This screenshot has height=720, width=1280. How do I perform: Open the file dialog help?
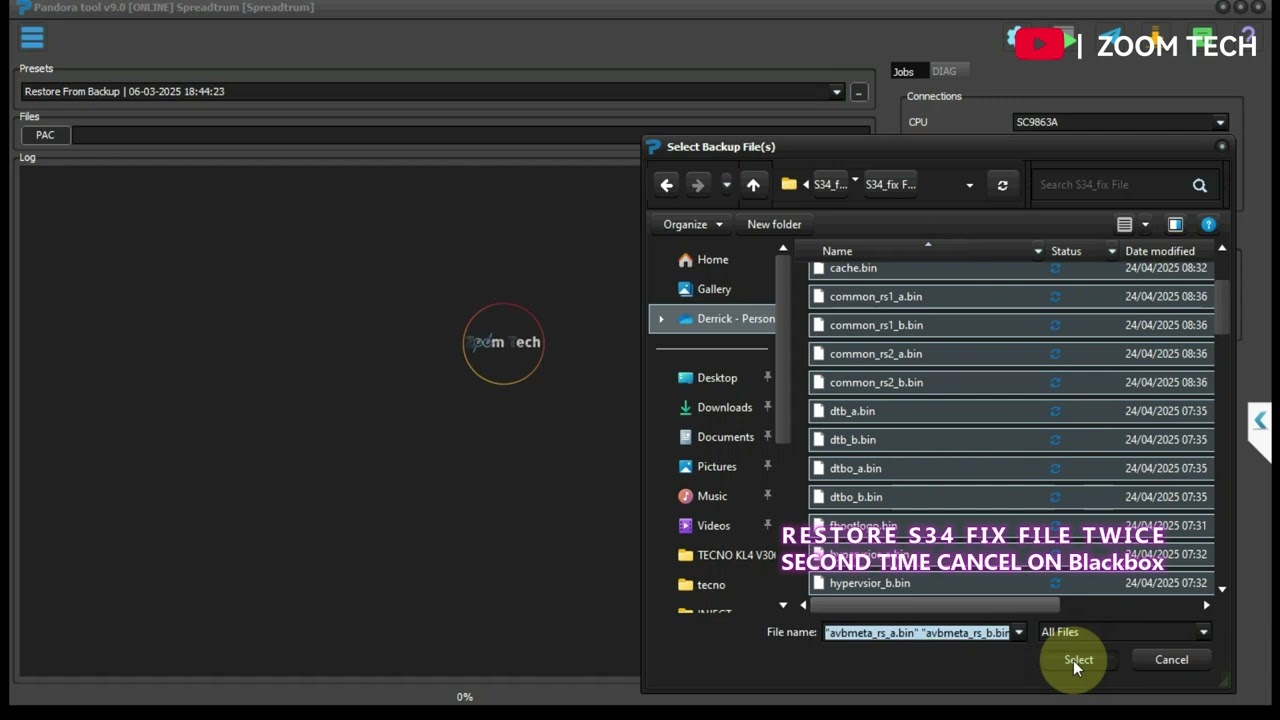tap(1208, 225)
